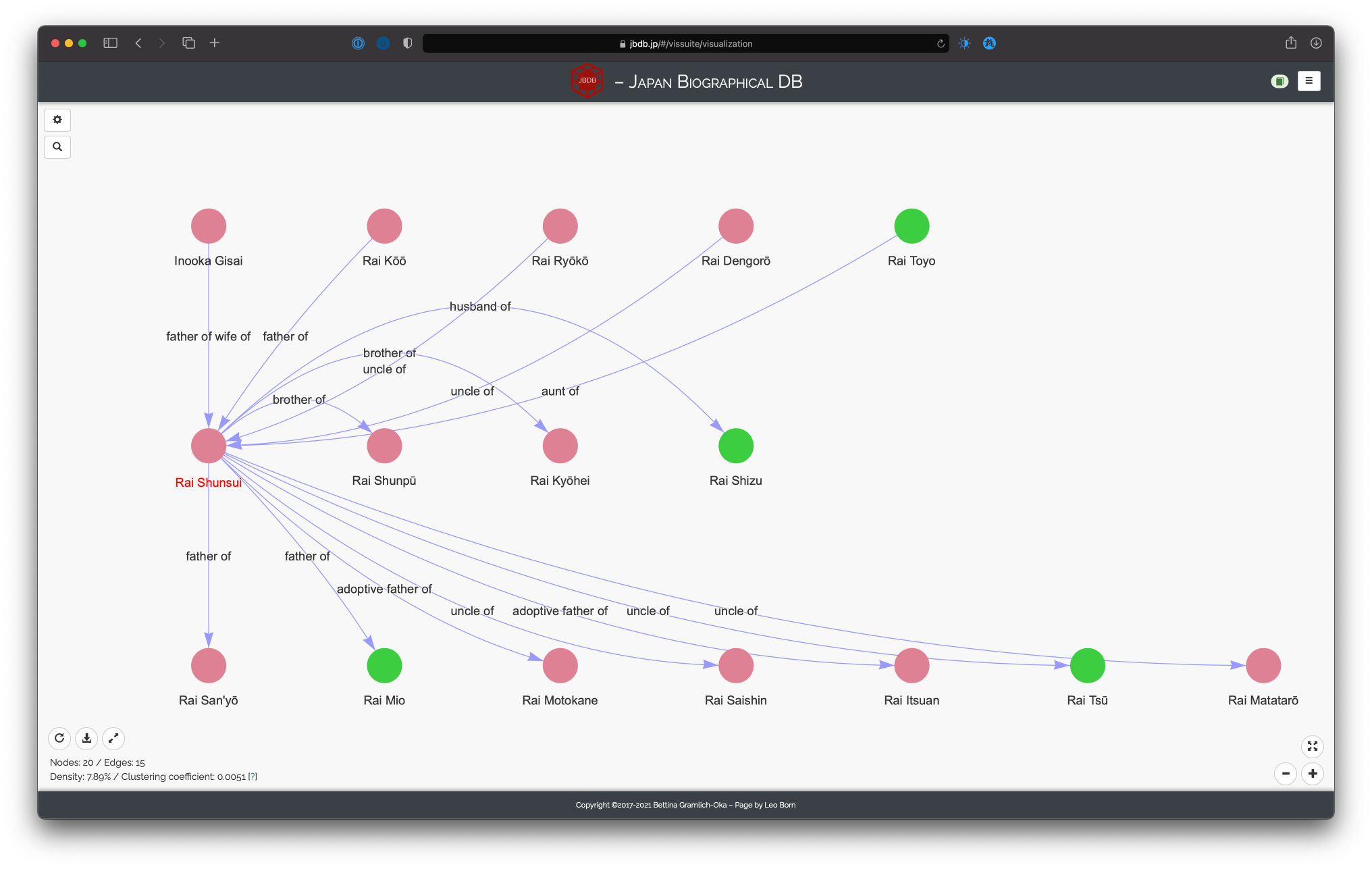Select the Rai Ryōkō node
The height and width of the screenshot is (869, 1372).
point(560,226)
